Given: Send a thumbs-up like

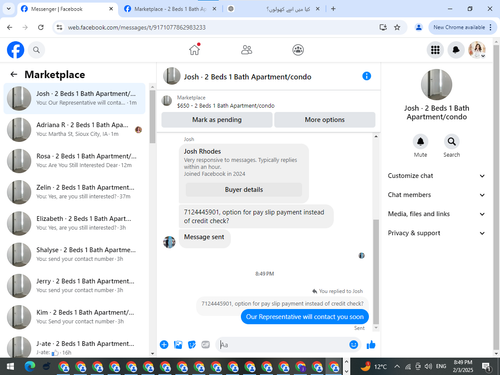Looking at the screenshot, I should (371, 345).
